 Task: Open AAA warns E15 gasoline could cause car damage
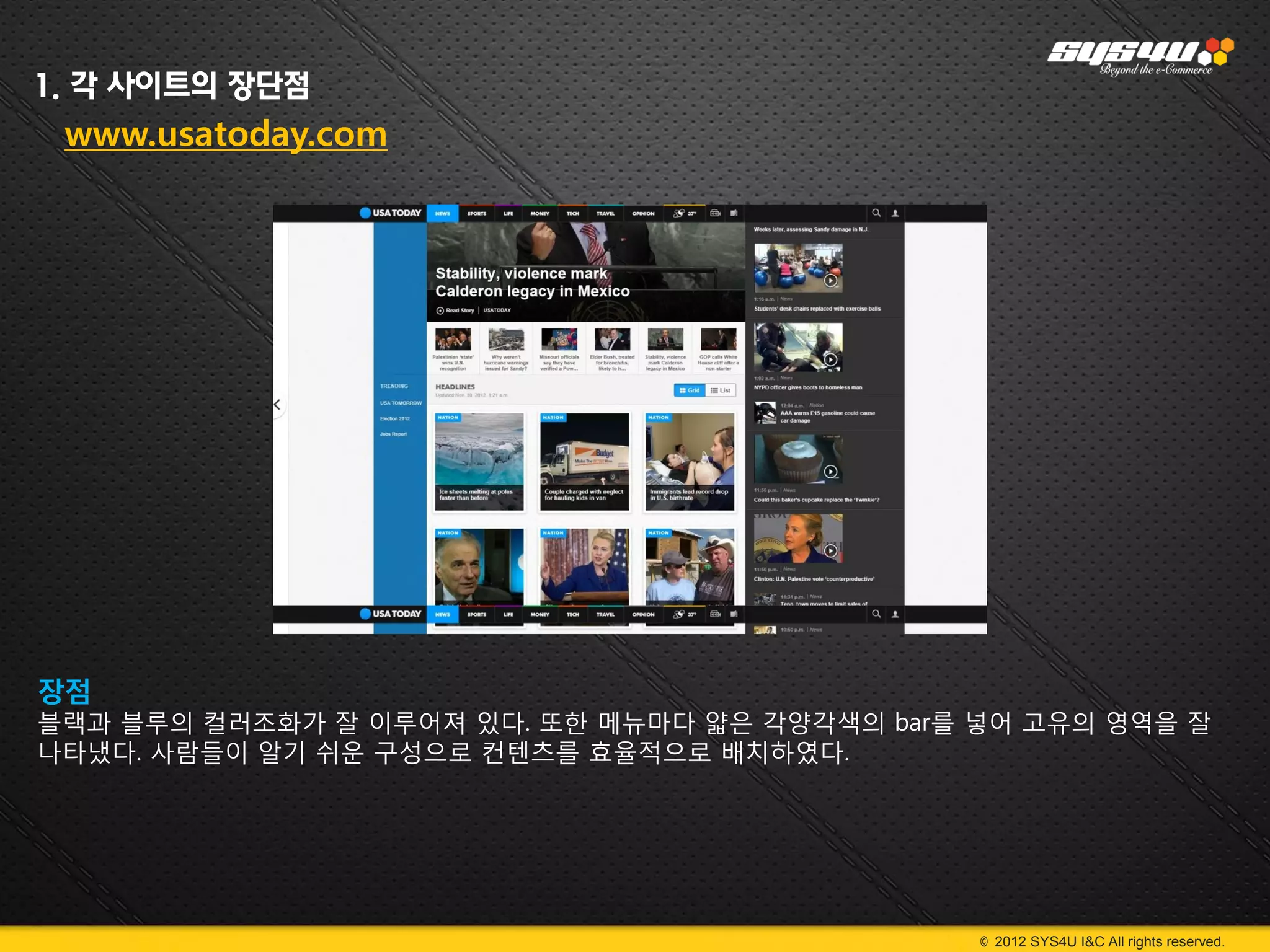(x=827, y=416)
